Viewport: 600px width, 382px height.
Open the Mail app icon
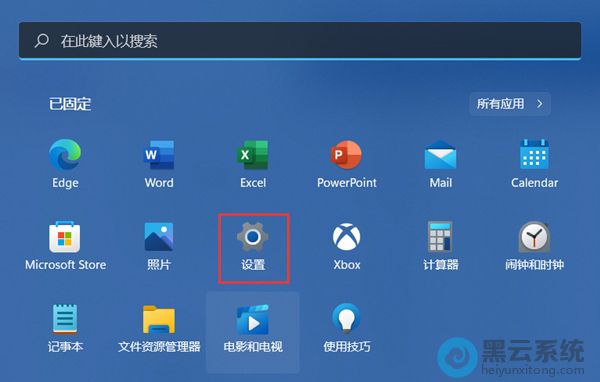(x=440, y=155)
